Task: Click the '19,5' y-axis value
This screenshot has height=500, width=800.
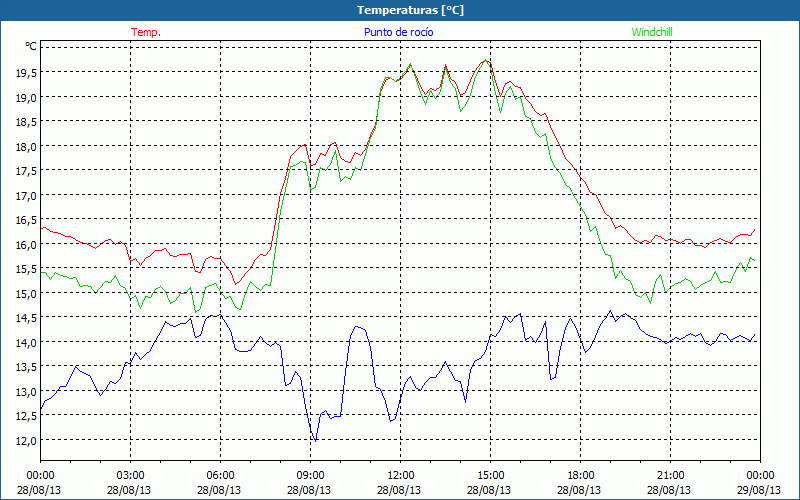Action: (x=25, y=73)
